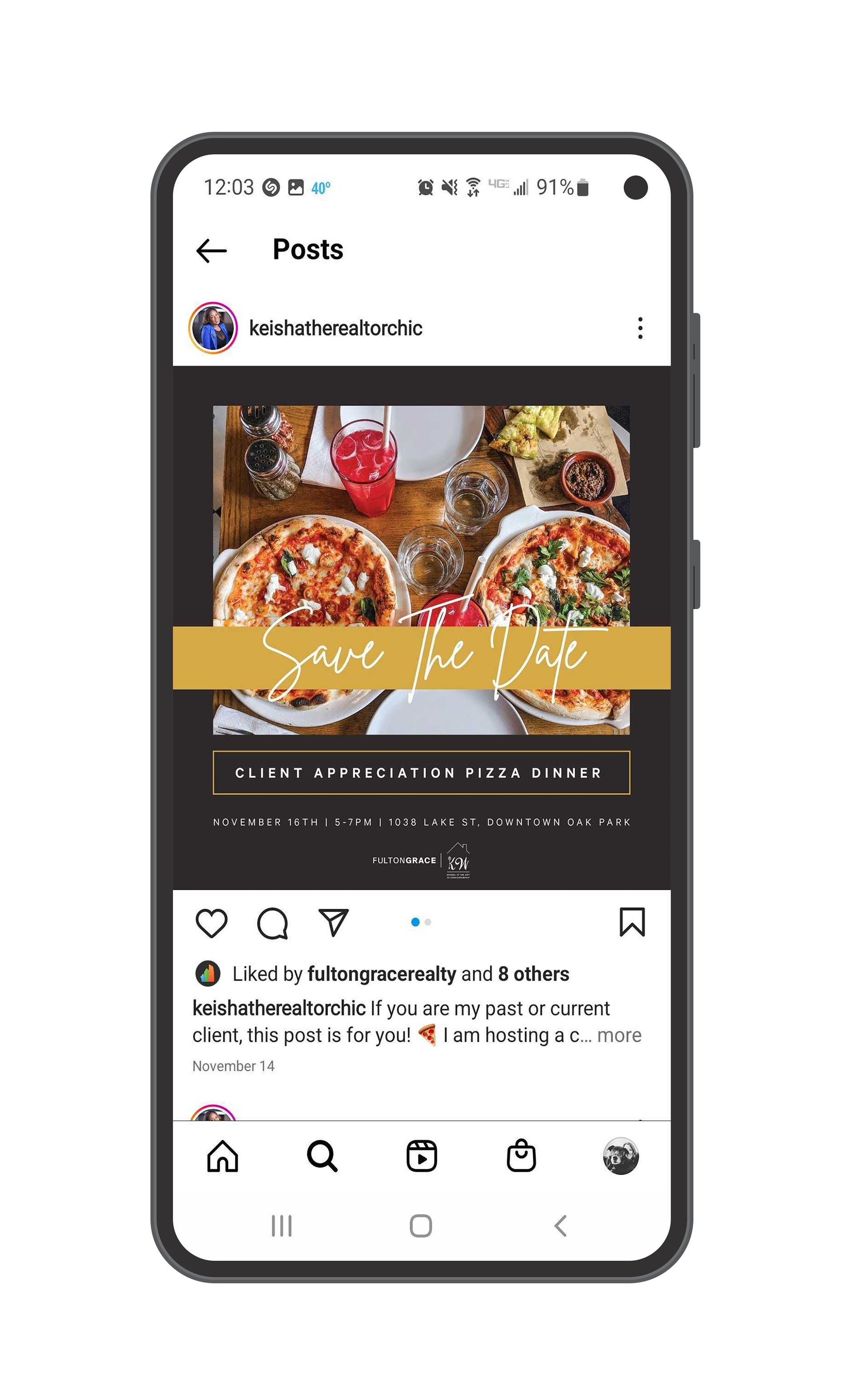Open comments with the speech bubble icon
This screenshot has height=1400, width=852.
pos(273,924)
